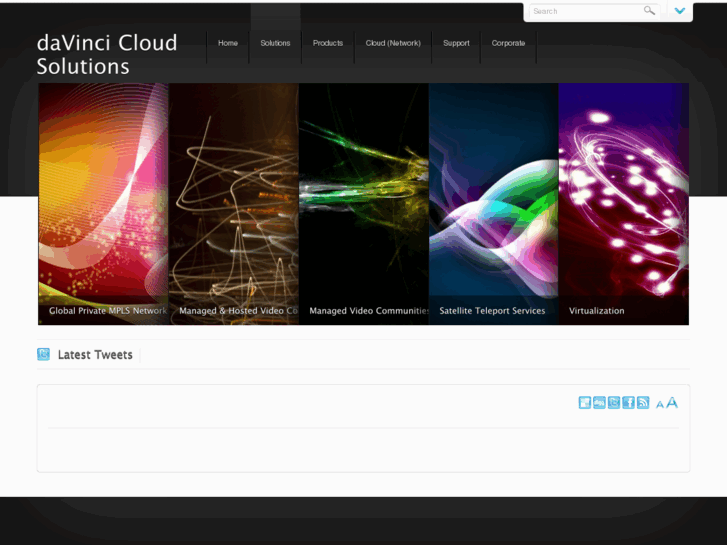Open the Corporate menu item

[509, 43]
